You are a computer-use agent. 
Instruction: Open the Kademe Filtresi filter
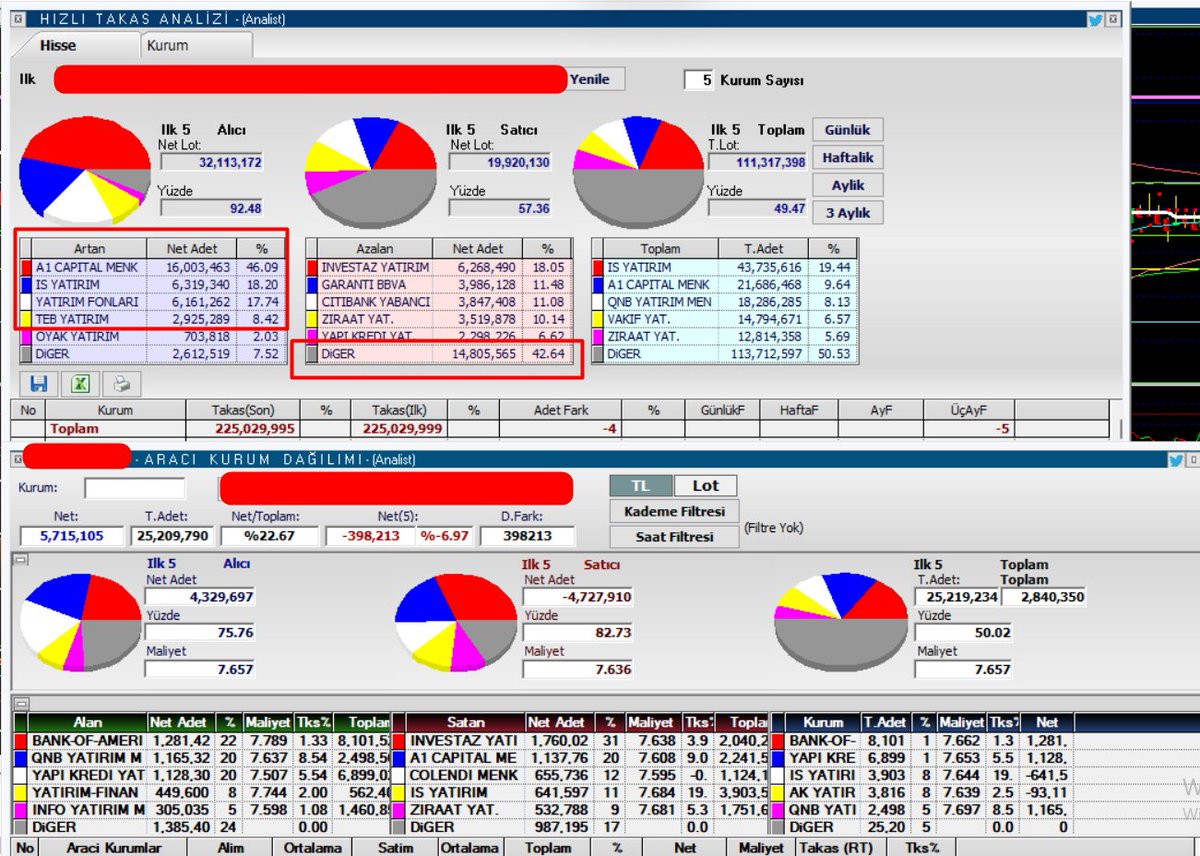tap(674, 511)
